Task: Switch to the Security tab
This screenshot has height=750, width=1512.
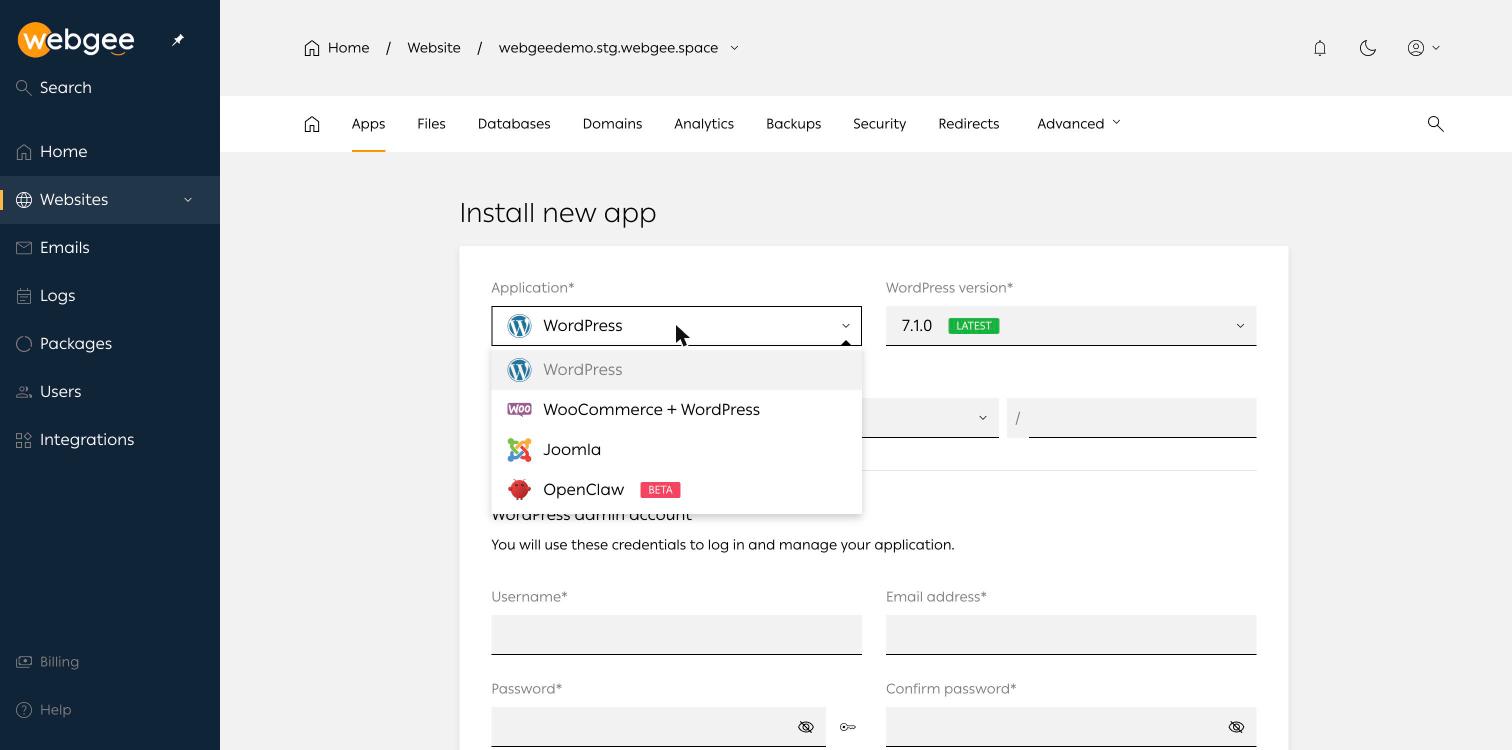Action: click(879, 124)
